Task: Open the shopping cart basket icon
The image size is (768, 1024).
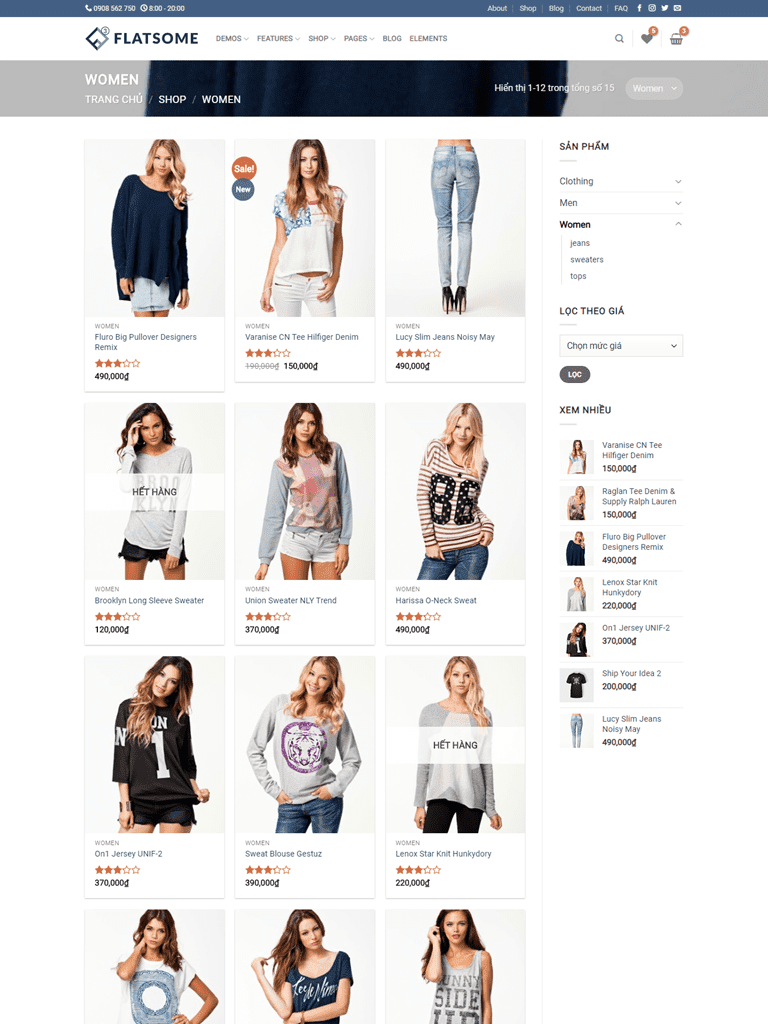Action: click(677, 39)
